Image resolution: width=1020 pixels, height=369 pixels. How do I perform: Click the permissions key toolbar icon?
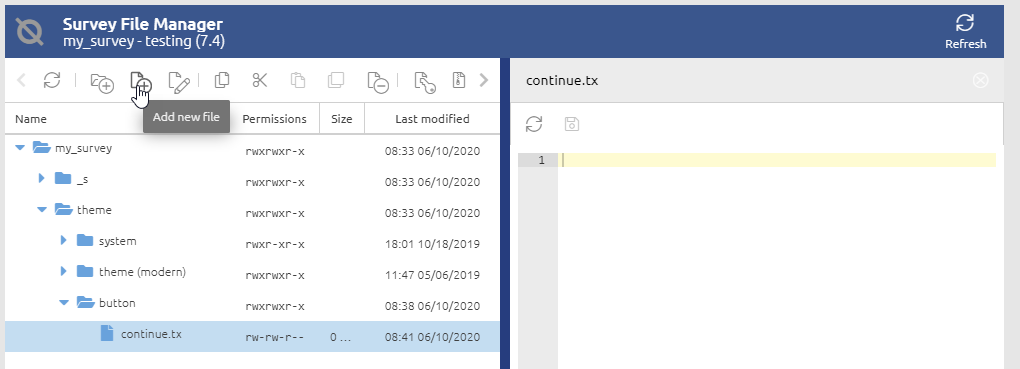click(x=424, y=81)
